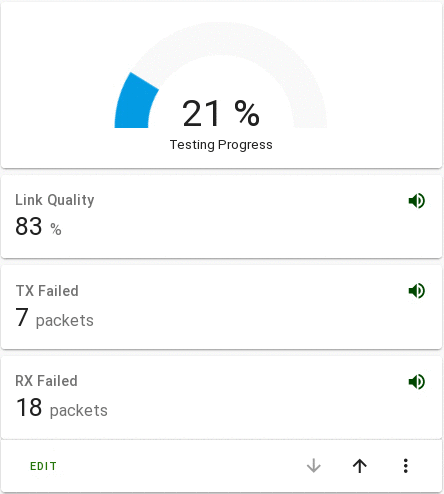The width and height of the screenshot is (444, 494).
Task: Open the Link Quality card title
Action: tap(55, 200)
